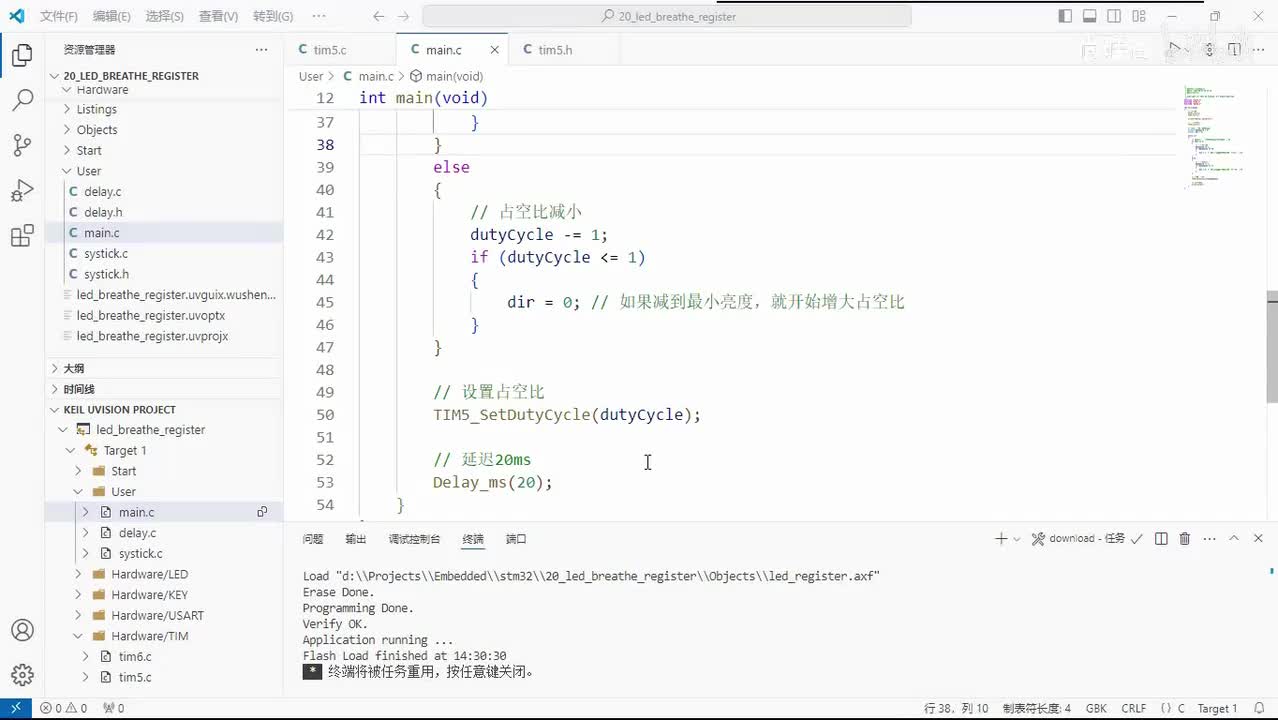This screenshot has width=1278, height=720.
Task: Open the Source Control view icon
Action: tap(22, 146)
